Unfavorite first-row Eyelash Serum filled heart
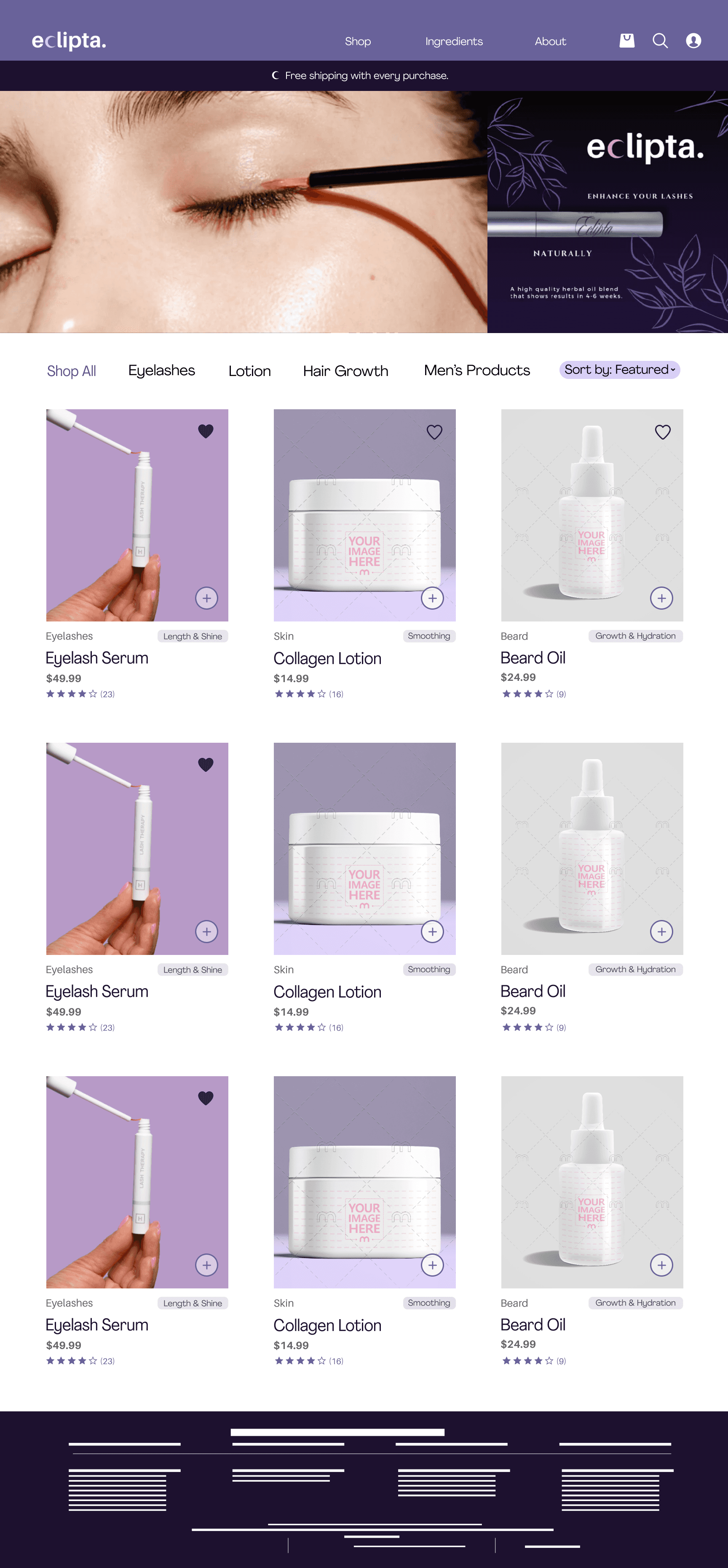Image resolution: width=728 pixels, height=1568 pixels. pos(206,431)
